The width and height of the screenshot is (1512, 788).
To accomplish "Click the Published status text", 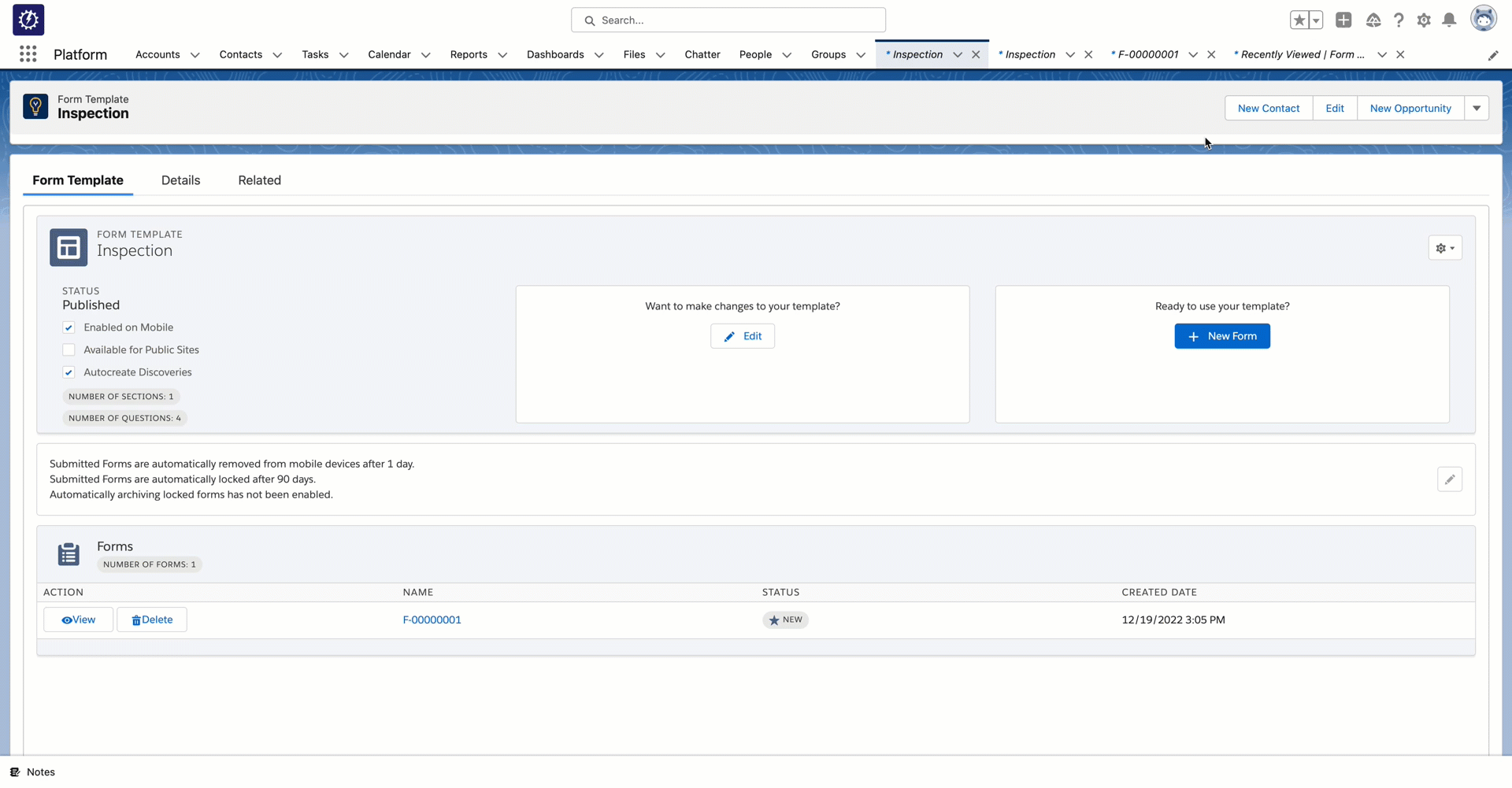I will tap(91, 305).
